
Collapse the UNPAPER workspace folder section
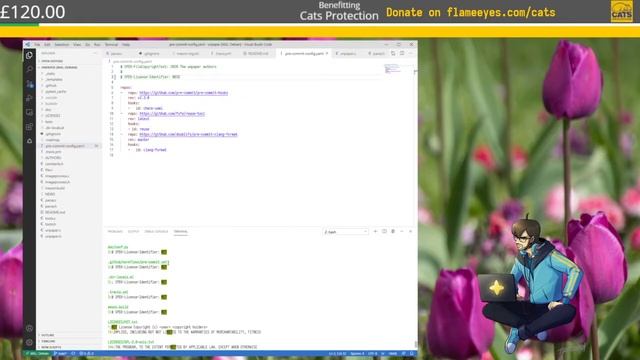pos(69,67)
